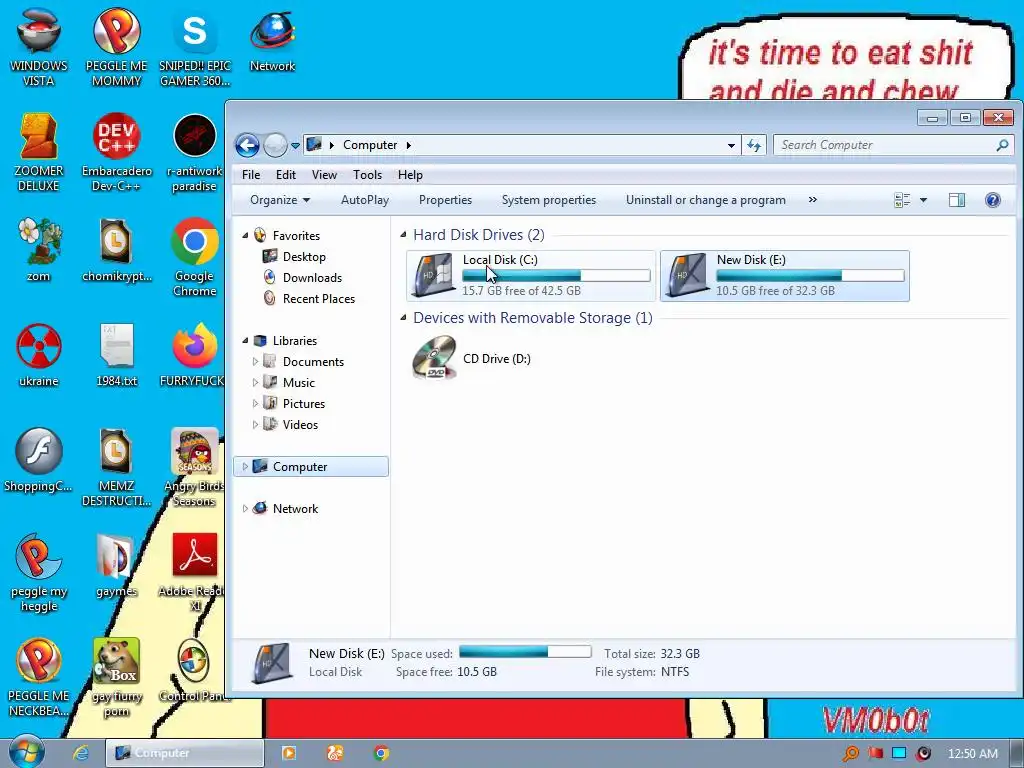
Task: Open the Edit menu
Action: (x=285, y=174)
